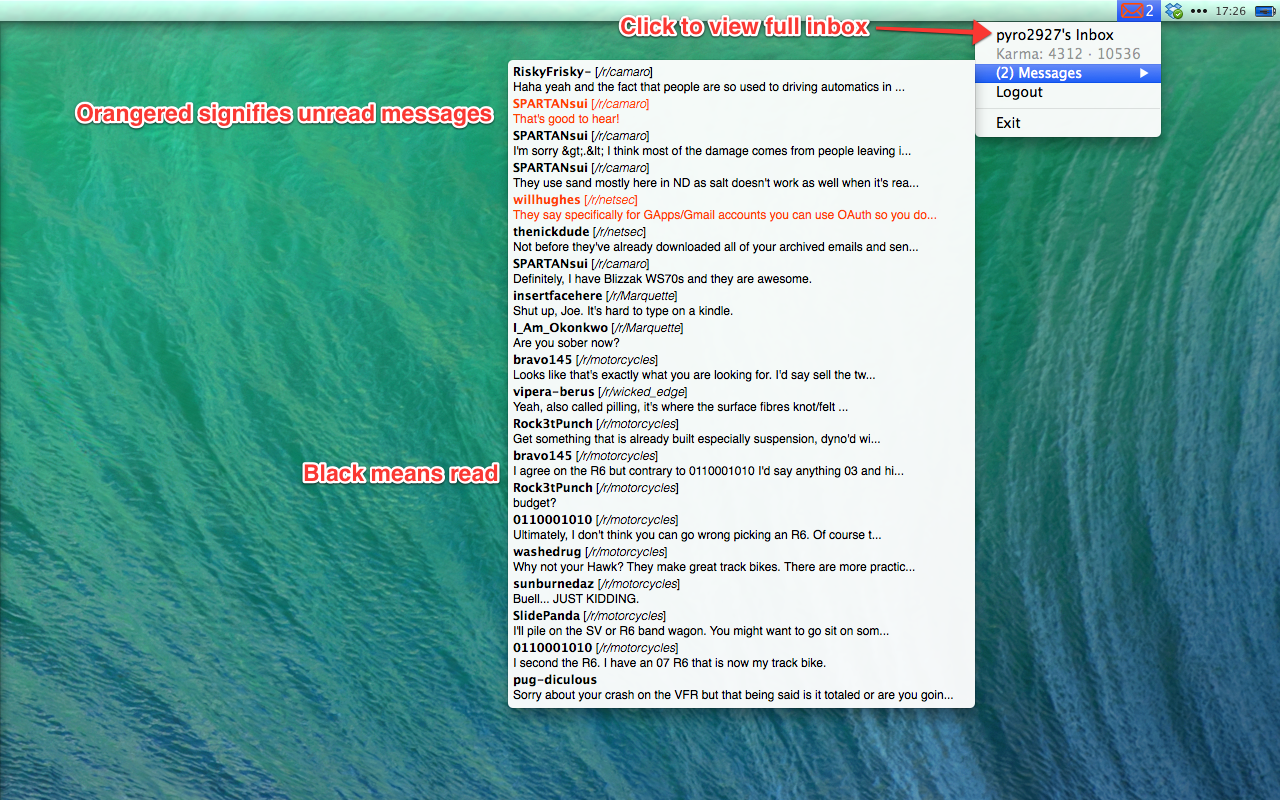Screen dimensions: 1280x800
Task: Select Exit in the dropdown menu
Action: [x=1008, y=123]
